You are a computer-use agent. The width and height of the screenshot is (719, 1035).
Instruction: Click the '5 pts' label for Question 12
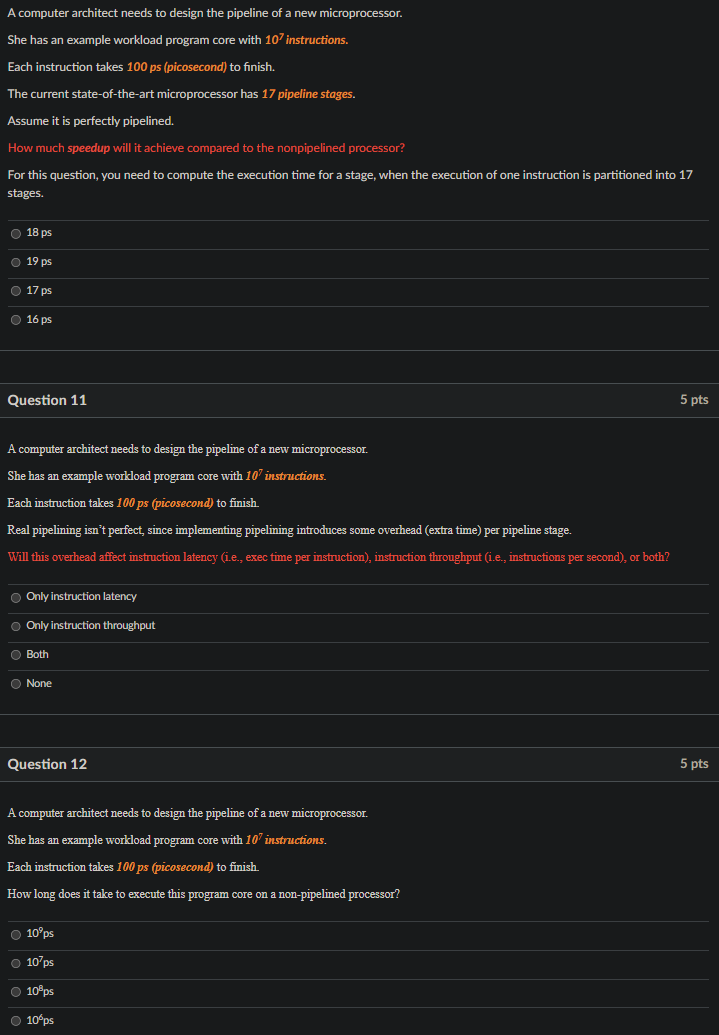click(x=694, y=763)
